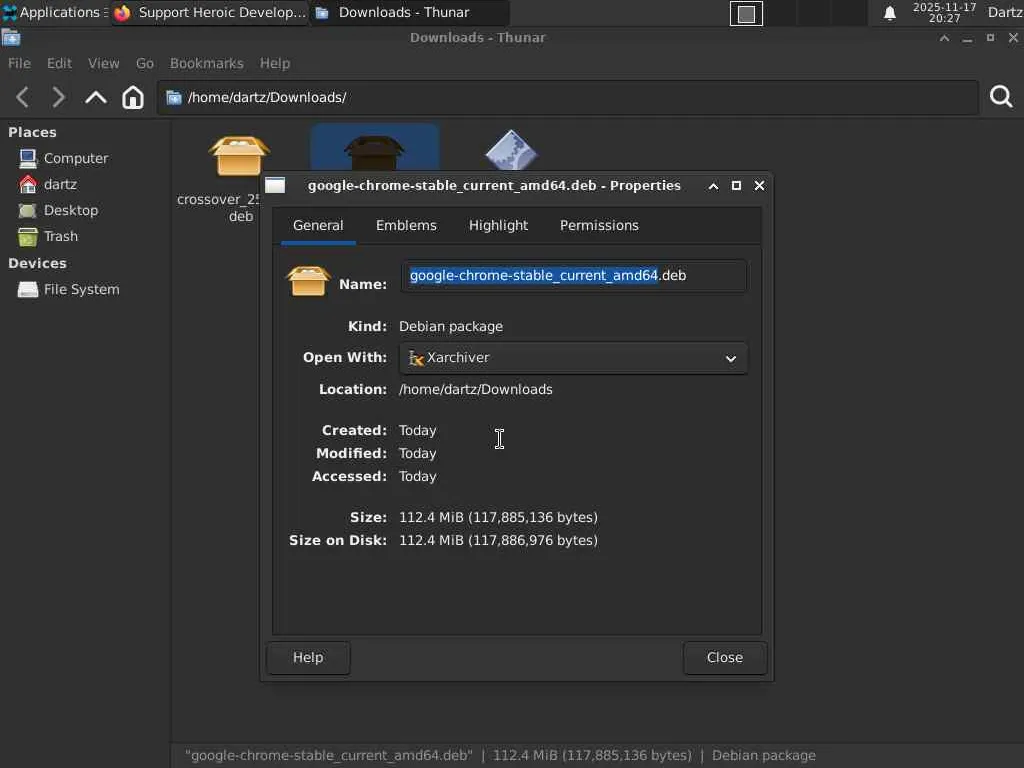Click the /home/dartz/Downloads/ location bar
The image size is (1024, 768).
tap(567, 97)
